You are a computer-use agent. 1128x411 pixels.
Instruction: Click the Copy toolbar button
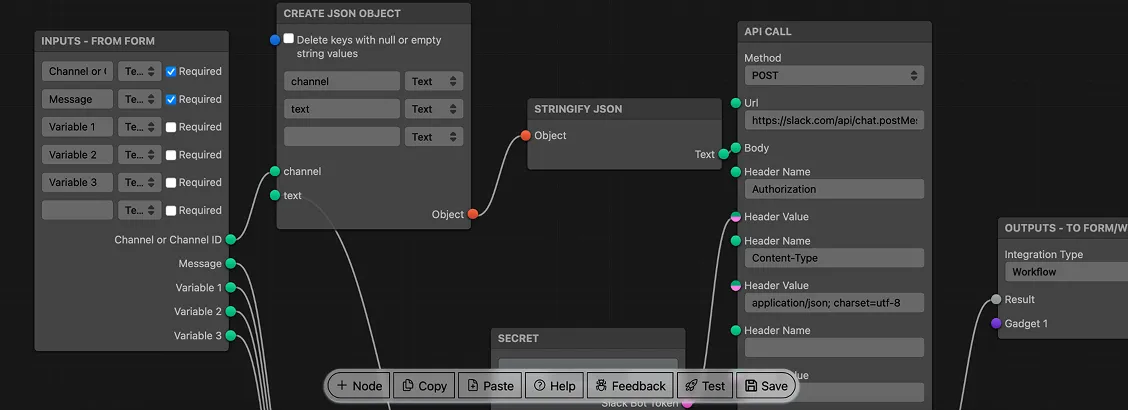tap(424, 386)
